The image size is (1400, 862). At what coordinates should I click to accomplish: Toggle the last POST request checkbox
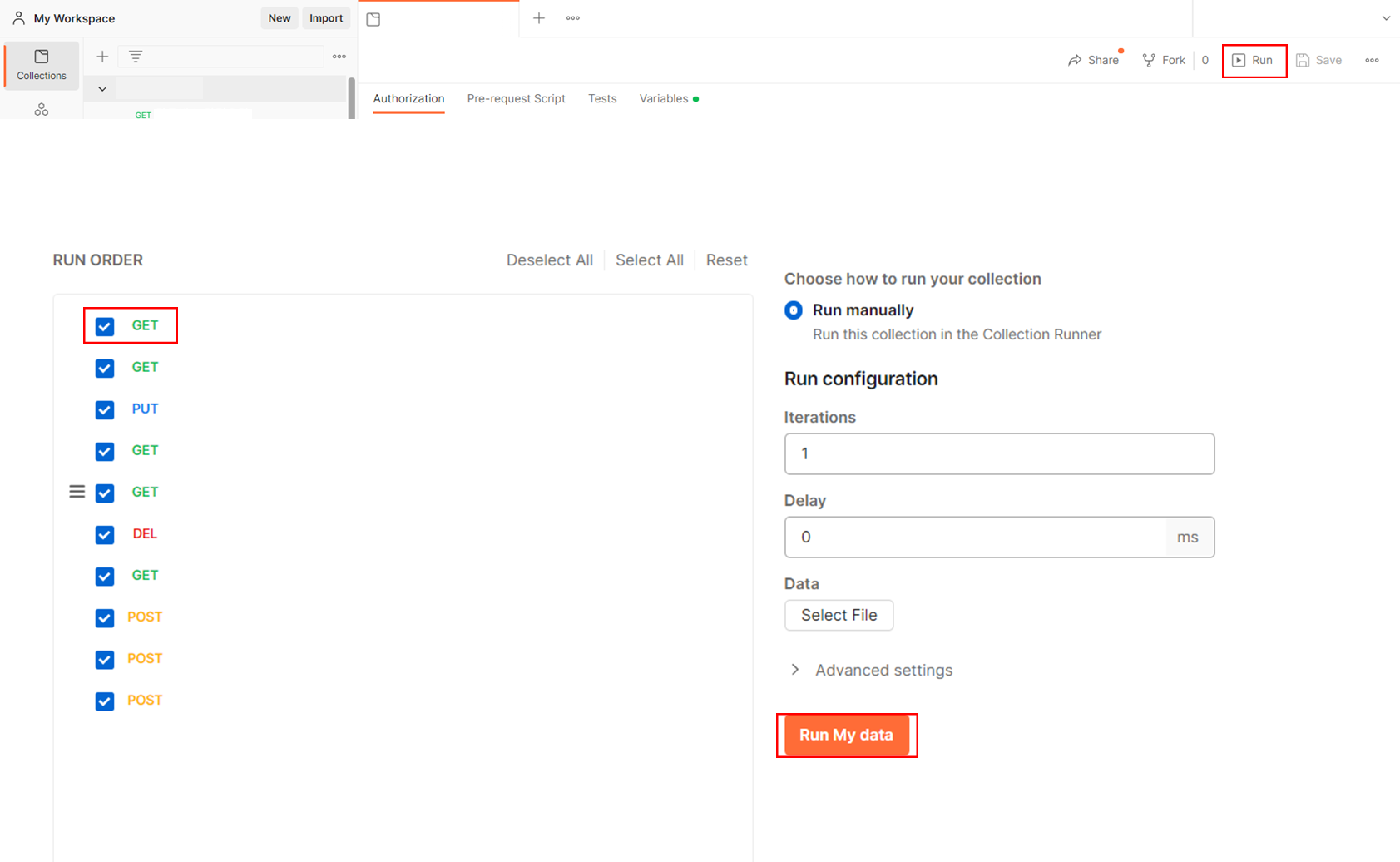click(x=105, y=701)
